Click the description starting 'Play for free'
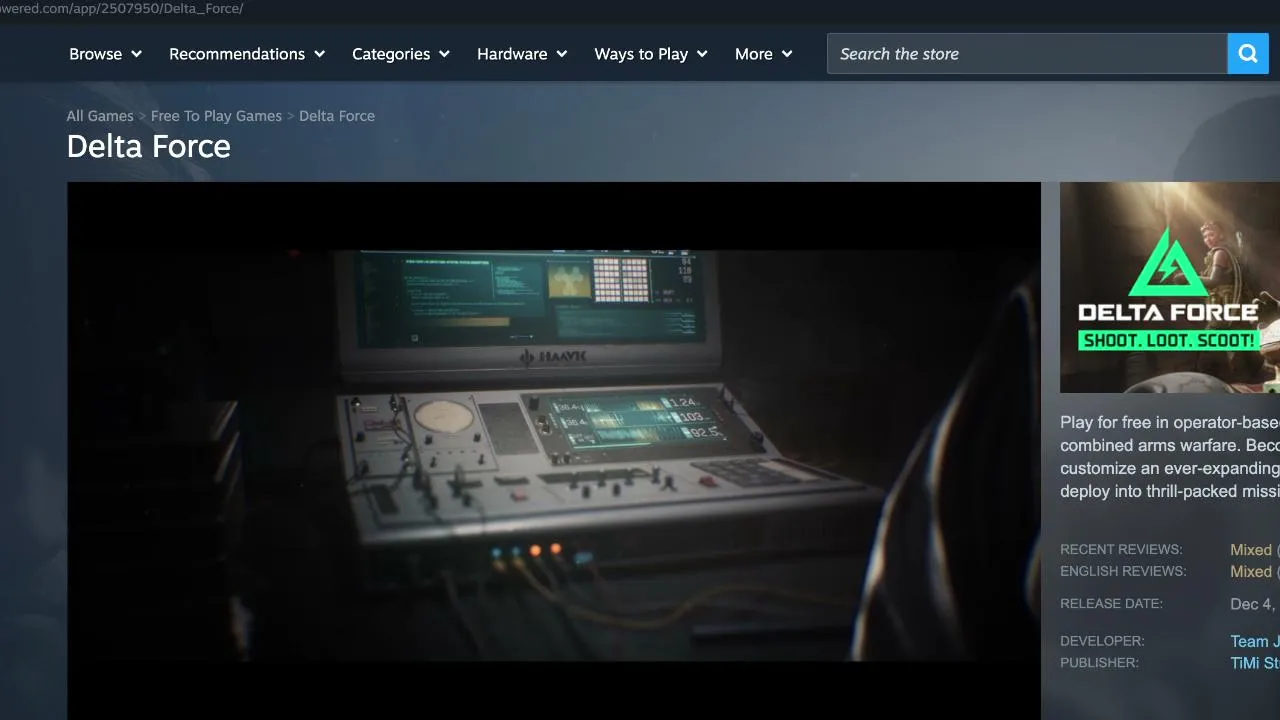The width and height of the screenshot is (1280, 720). tap(1170, 457)
